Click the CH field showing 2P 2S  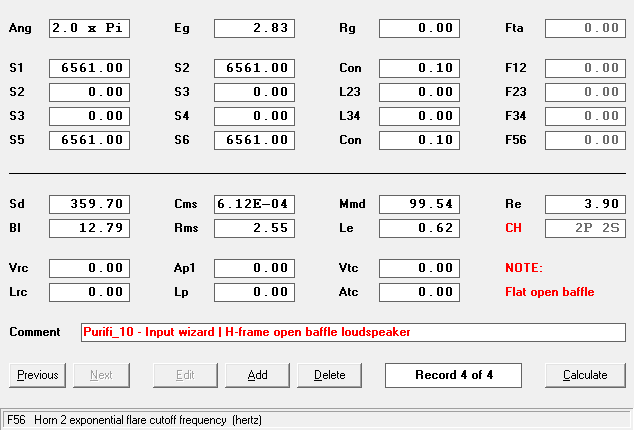click(x=585, y=228)
